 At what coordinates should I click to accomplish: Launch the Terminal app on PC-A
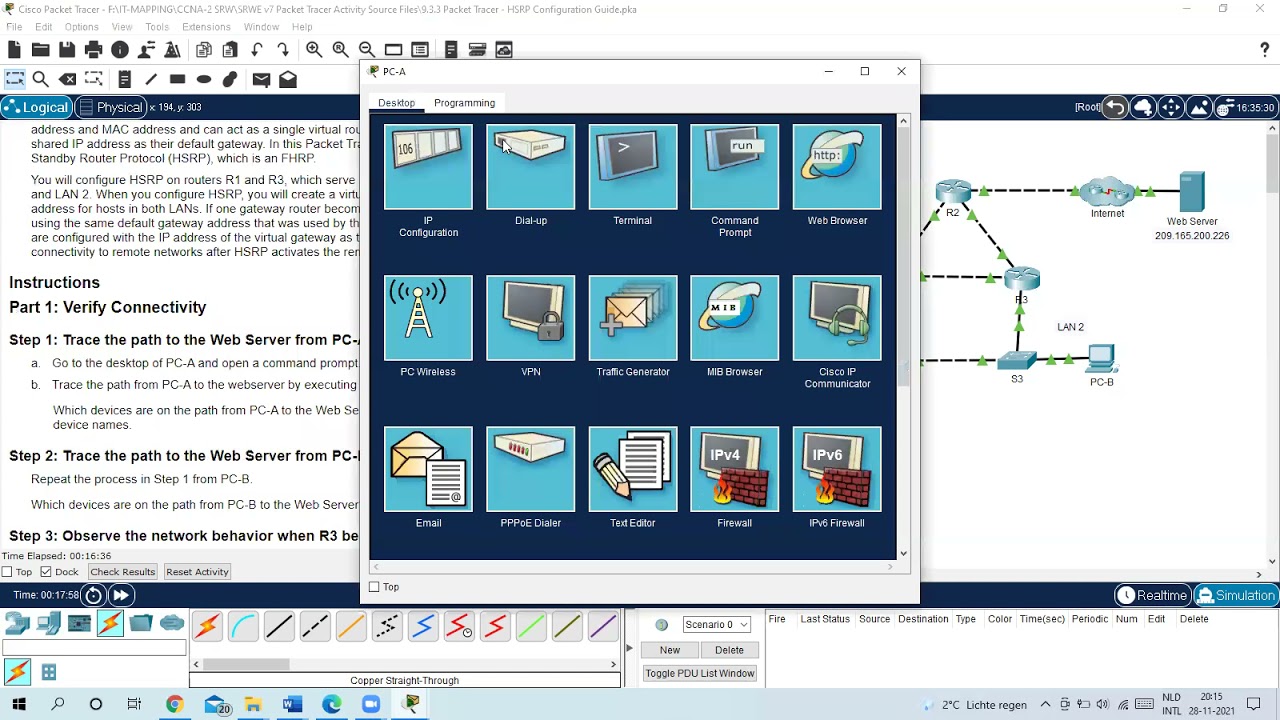click(632, 167)
